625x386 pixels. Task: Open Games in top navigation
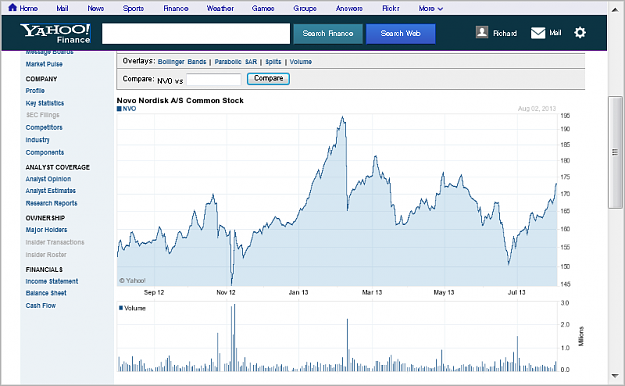(x=263, y=8)
